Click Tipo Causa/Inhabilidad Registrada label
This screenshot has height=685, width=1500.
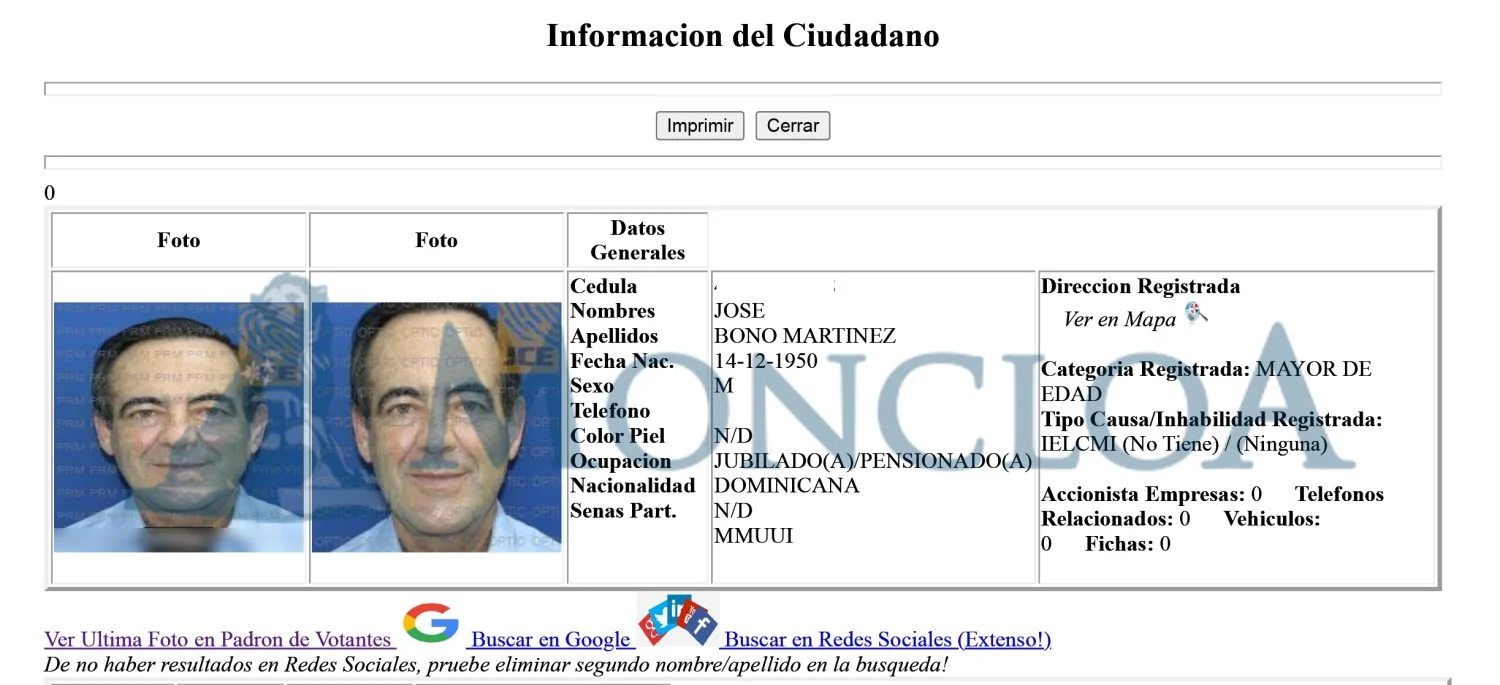click(1211, 419)
